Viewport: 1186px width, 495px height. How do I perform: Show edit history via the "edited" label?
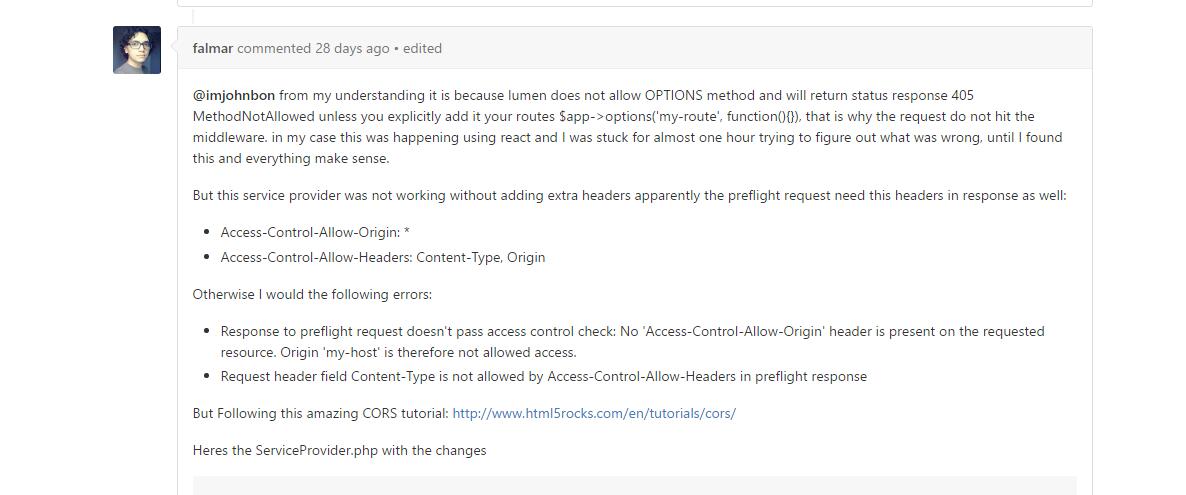pos(422,48)
